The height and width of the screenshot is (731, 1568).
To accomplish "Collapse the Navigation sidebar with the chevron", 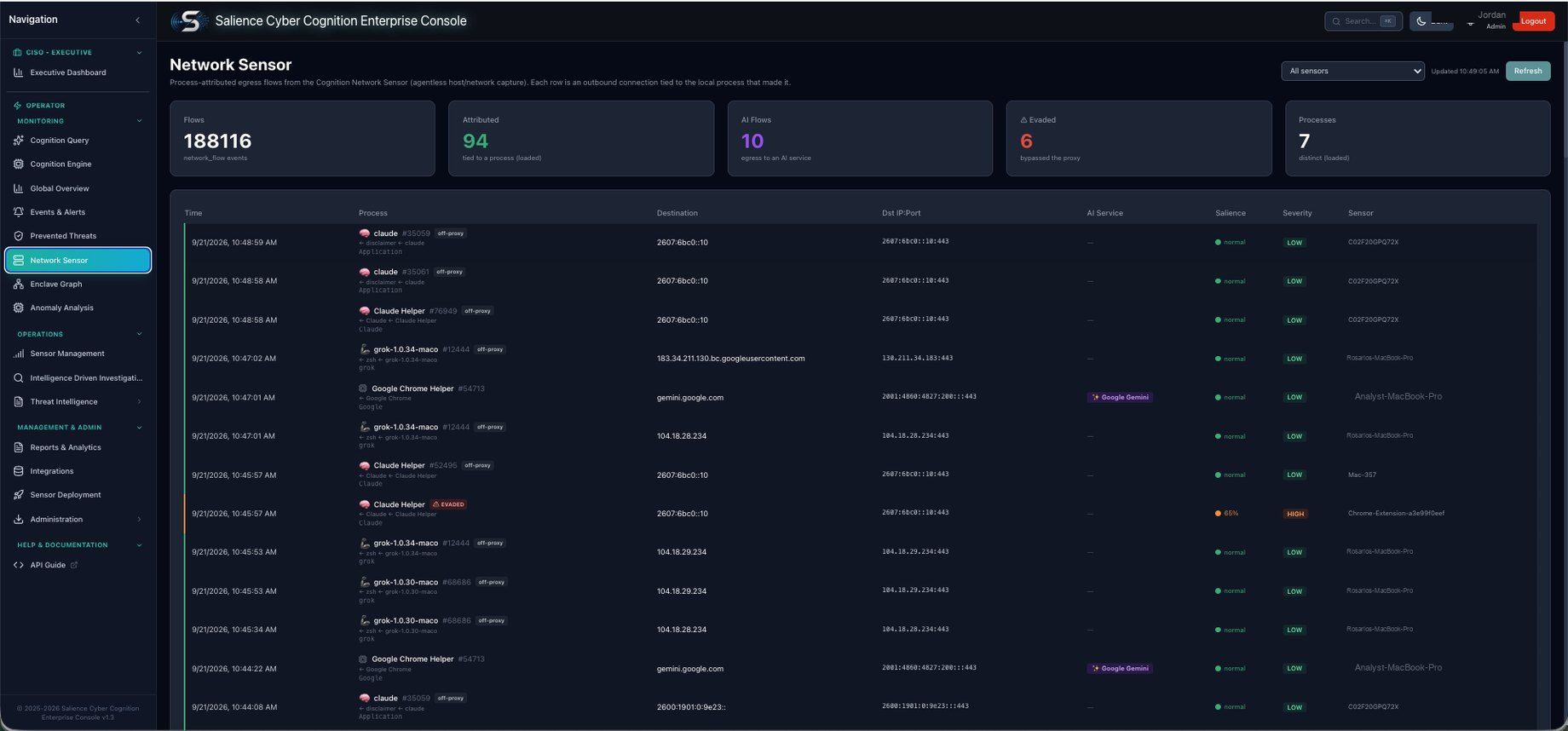I will pyautogui.click(x=137, y=20).
